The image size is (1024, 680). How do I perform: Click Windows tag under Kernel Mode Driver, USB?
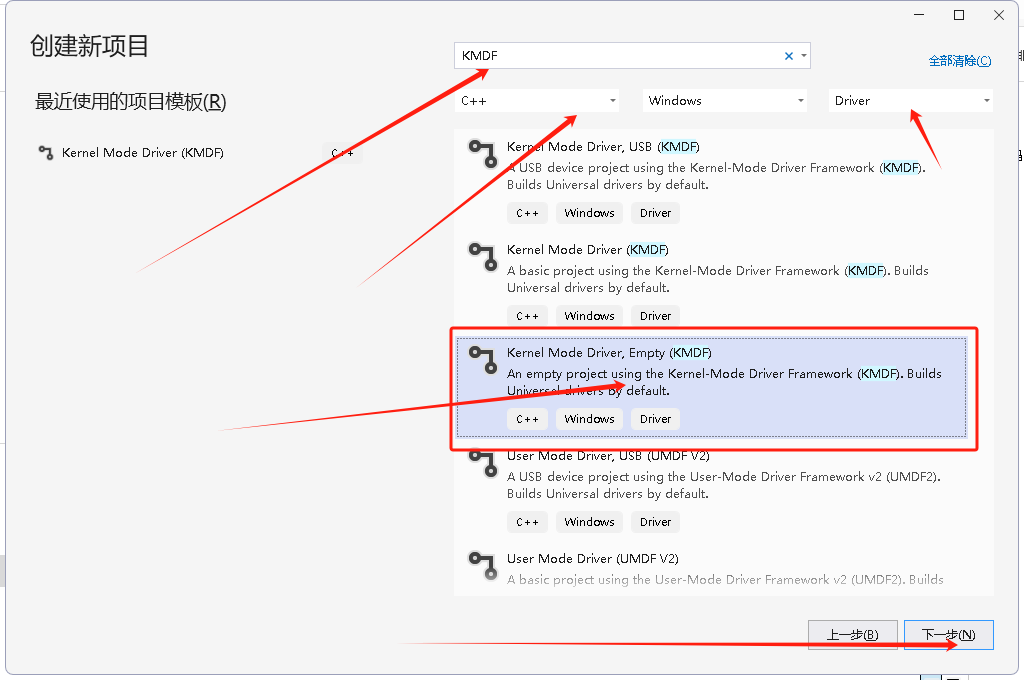590,213
